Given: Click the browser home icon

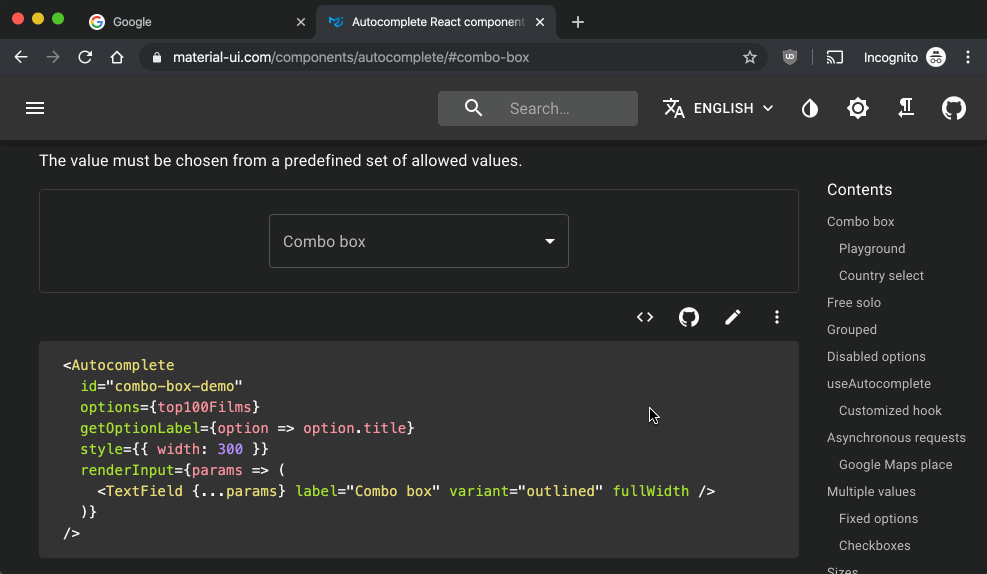Looking at the screenshot, I should click(117, 57).
